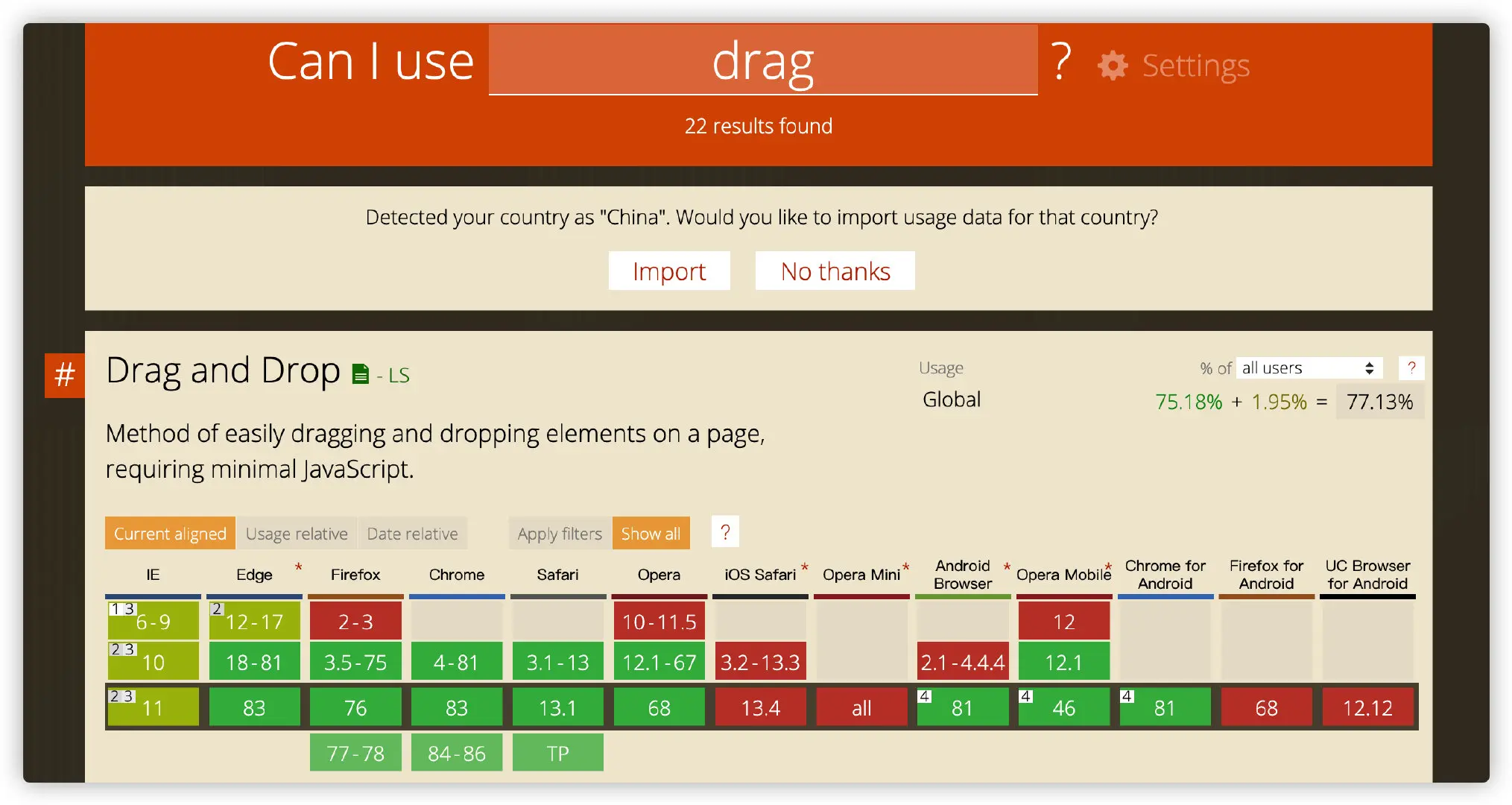Click the red Opera Mini all cell
1512x805 pixels.
861,707
